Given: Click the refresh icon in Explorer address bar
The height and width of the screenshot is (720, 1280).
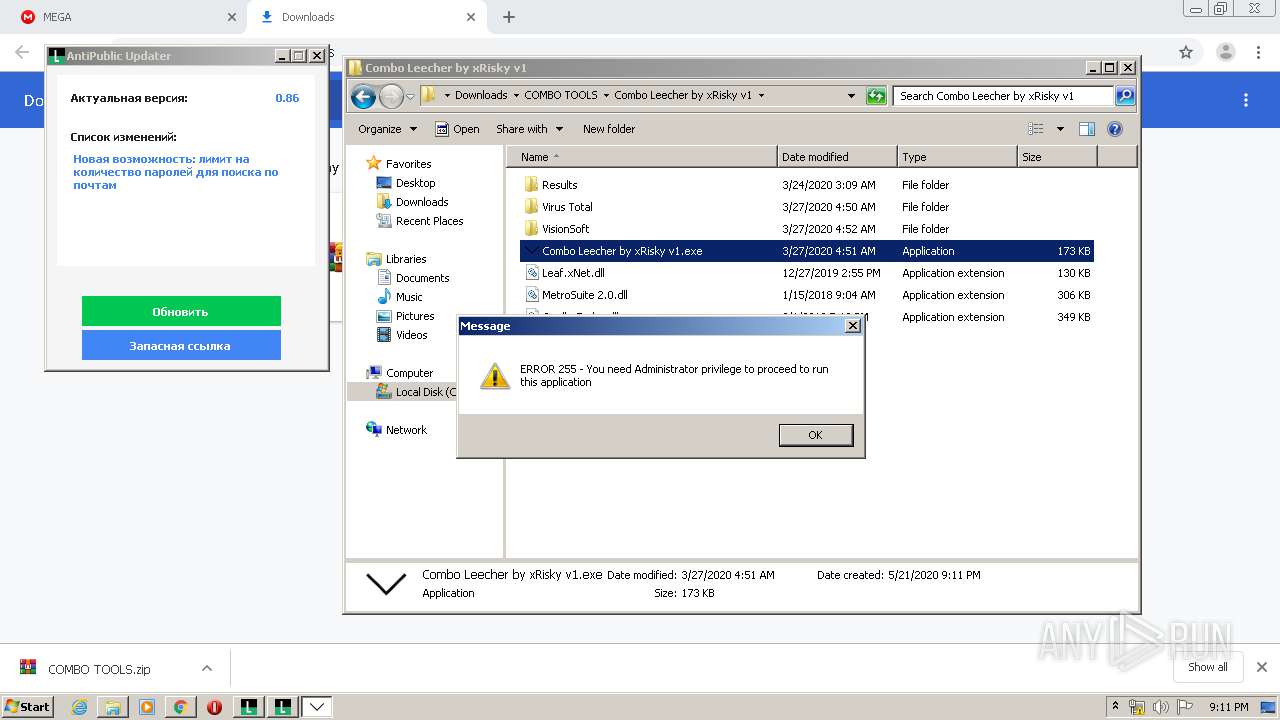Looking at the screenshot, I should pyautogui.click(x=876, y=96).
